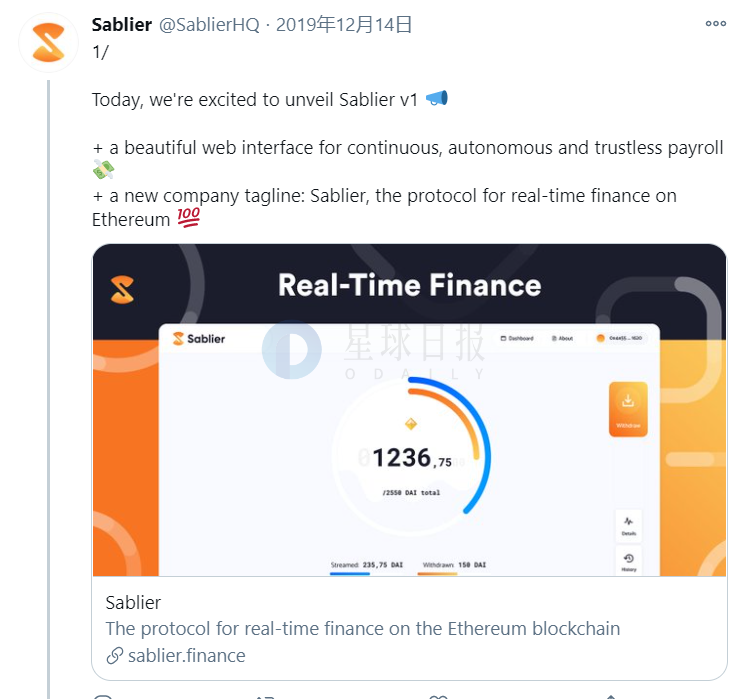The width and height of the screenshot is (747, 699).
Task: Open the @SablierHQ handle link
Action: click(x=209, y=25)
